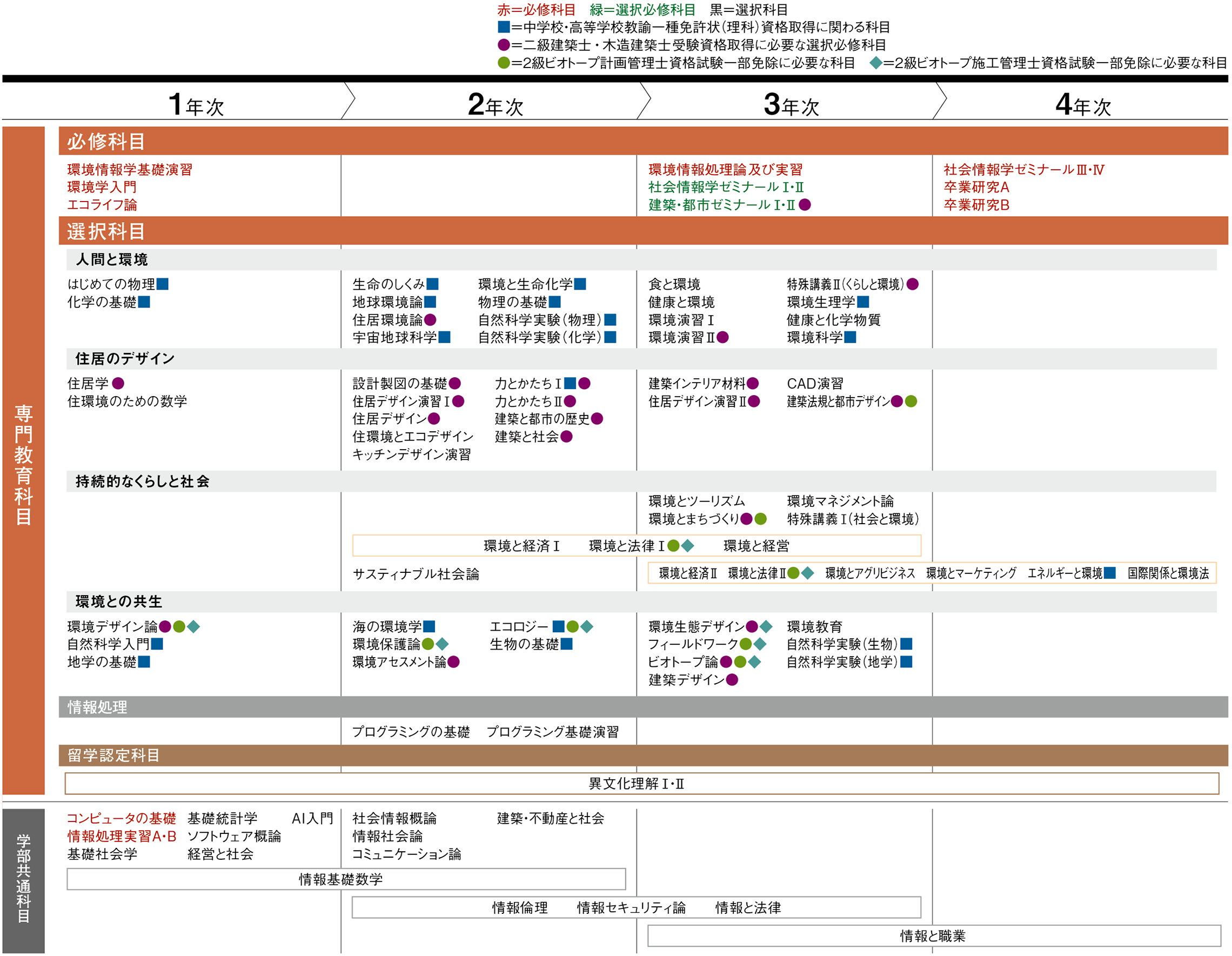The image size is (1232, 956).
Task: Click the 必修科目 section banner
Action: pyautogui.click(x=643, y=141)
